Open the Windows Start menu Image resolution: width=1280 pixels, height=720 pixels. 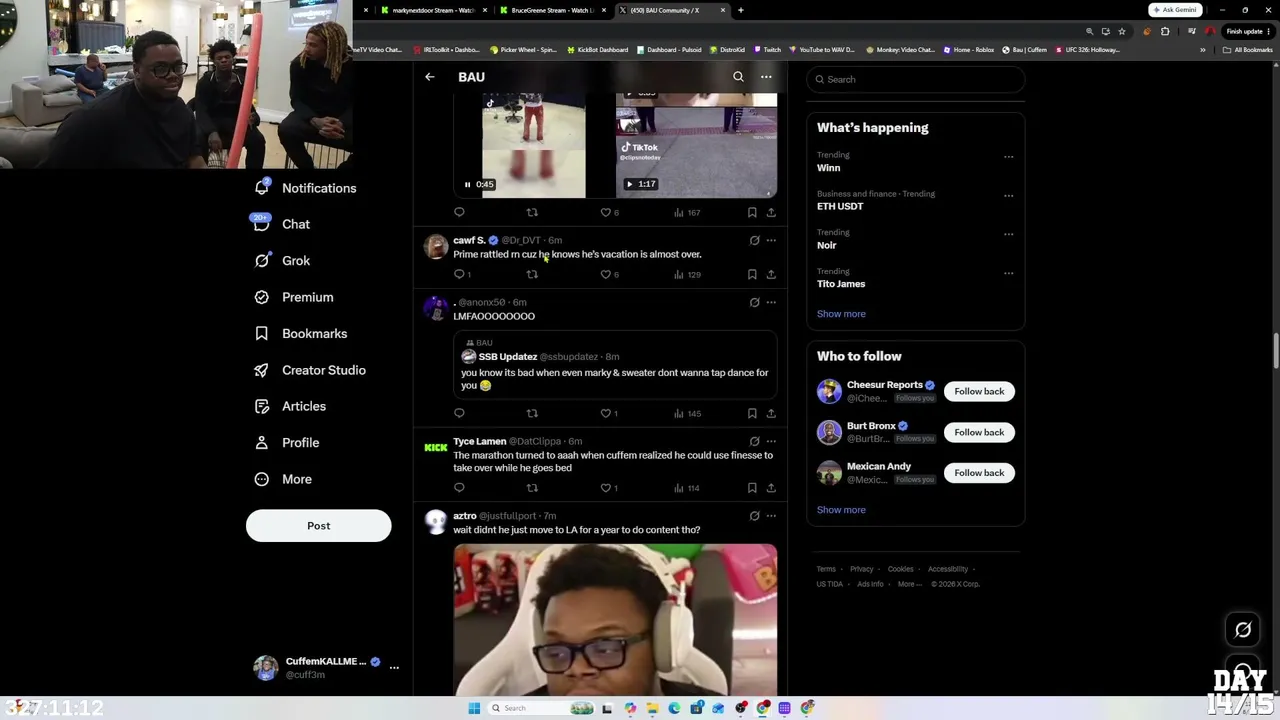(474, 708)
